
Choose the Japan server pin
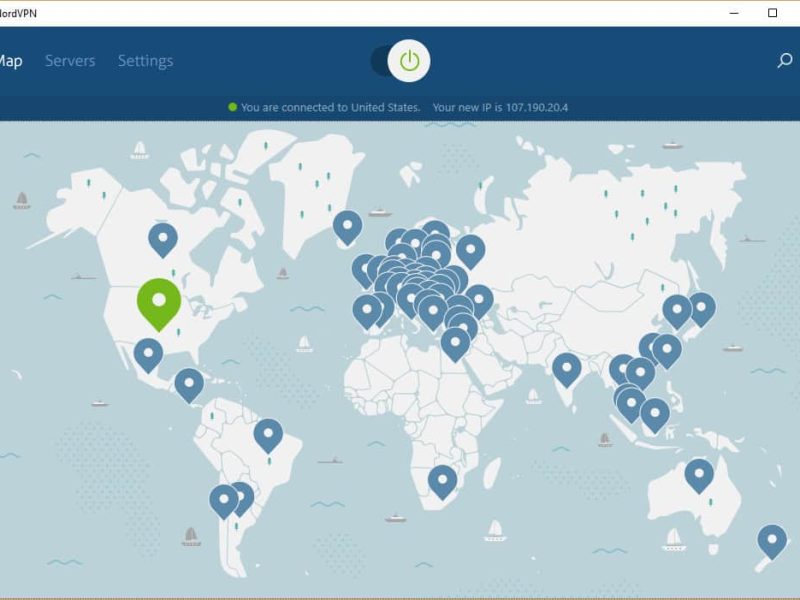[x=702, y=310]
